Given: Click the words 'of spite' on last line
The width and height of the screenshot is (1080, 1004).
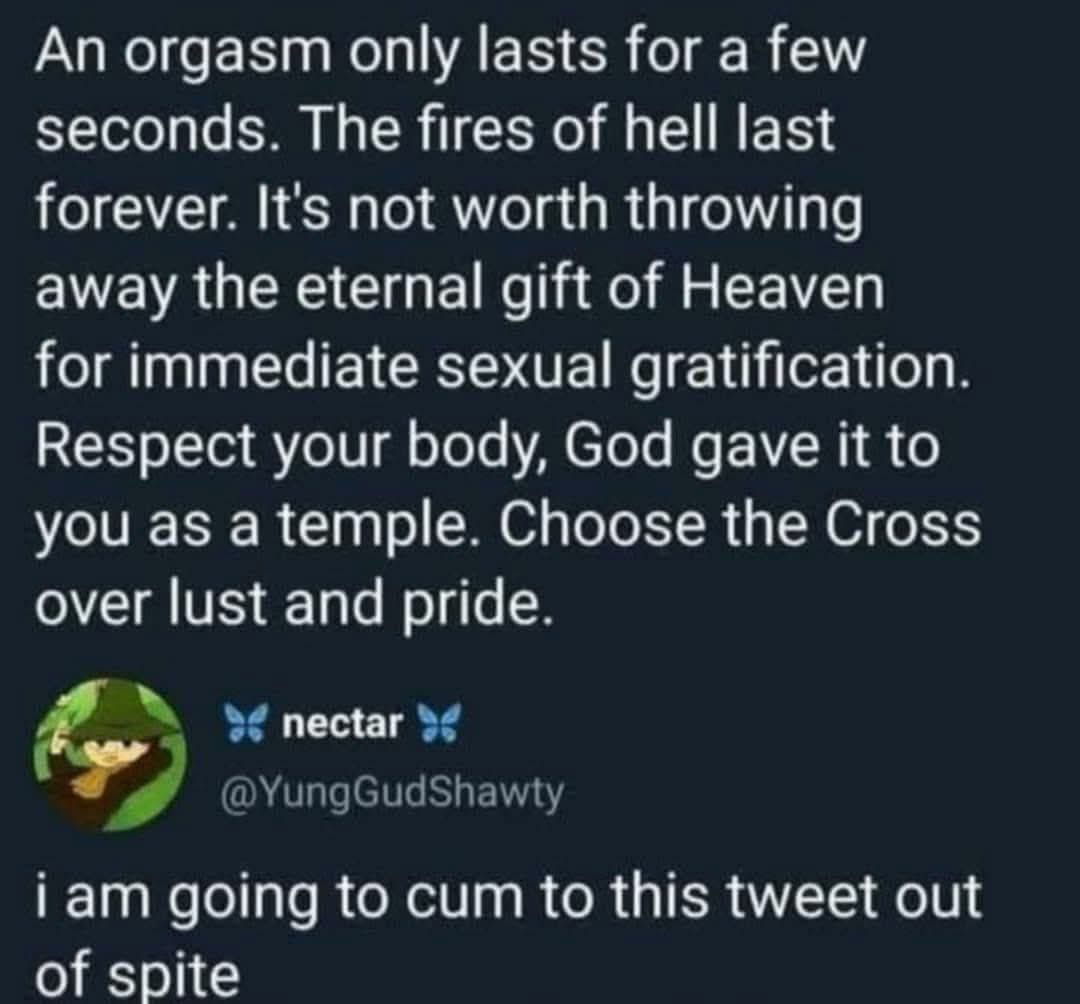Looking at the screenshot, I should 138,974.
